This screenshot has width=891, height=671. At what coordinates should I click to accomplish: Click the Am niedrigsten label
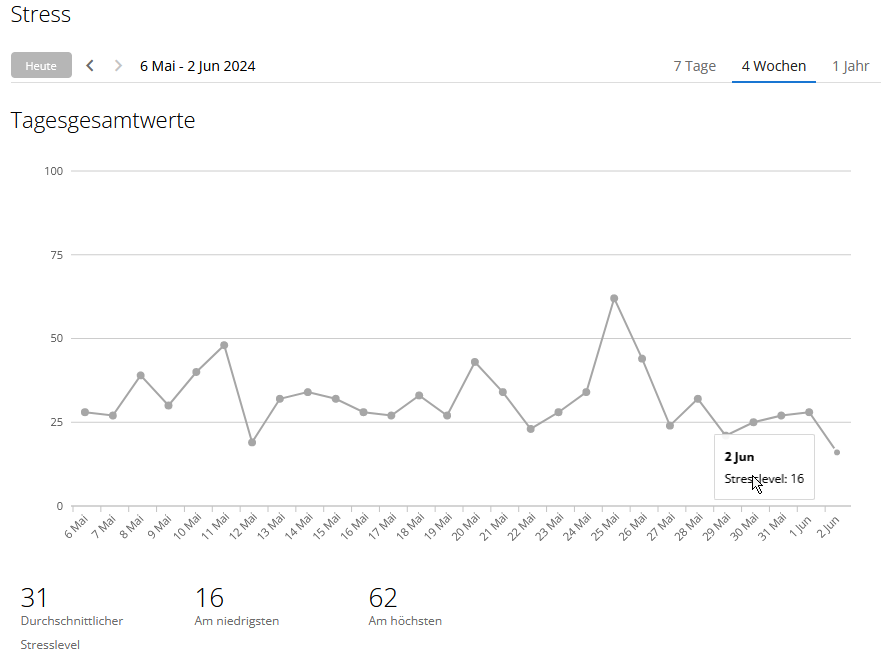[x=236, y=621]
